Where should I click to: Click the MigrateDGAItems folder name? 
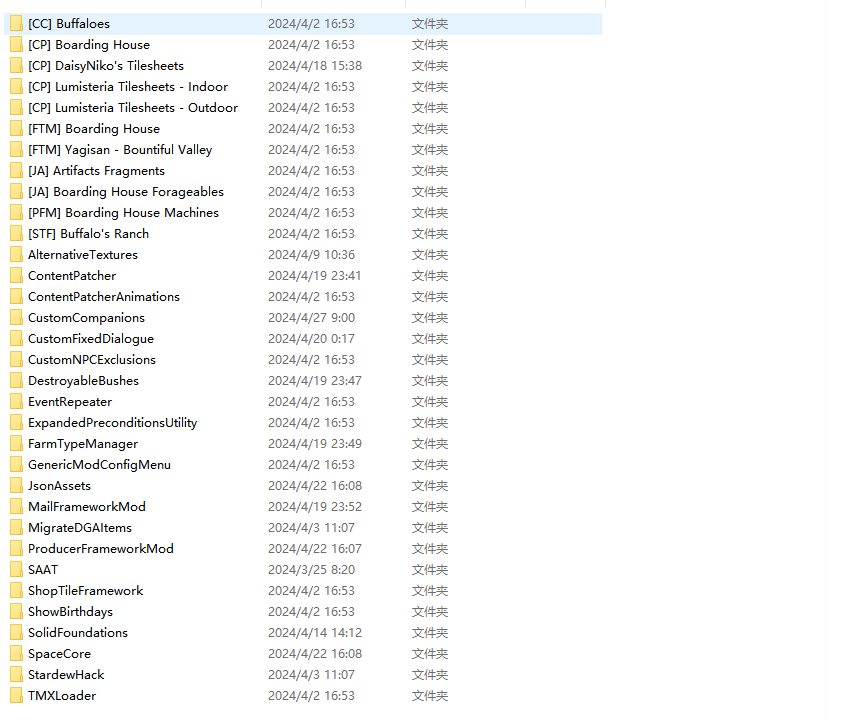click(x=80, y=528)
